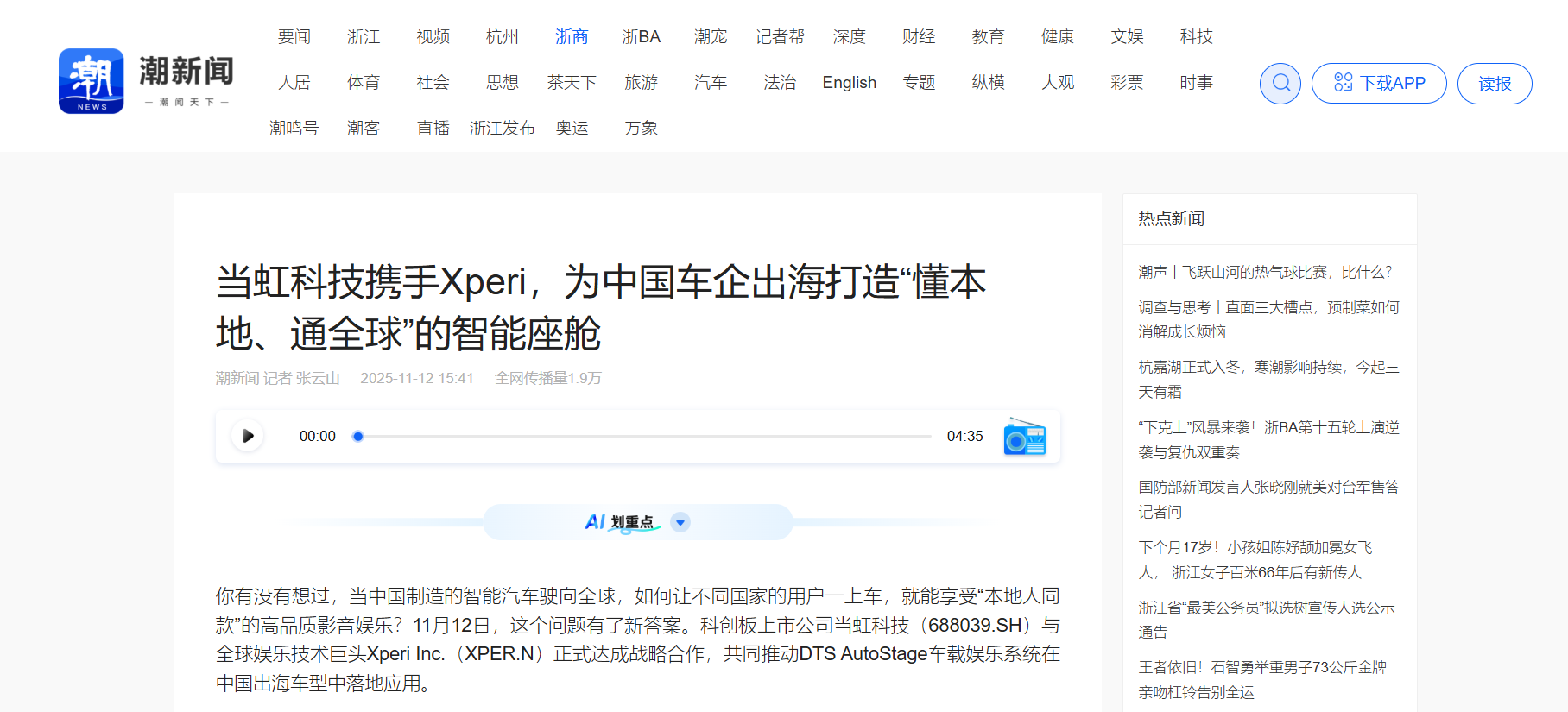
Task: Open the 要闻 menu item
Action: pyautogui.click(x=294, y=37)
